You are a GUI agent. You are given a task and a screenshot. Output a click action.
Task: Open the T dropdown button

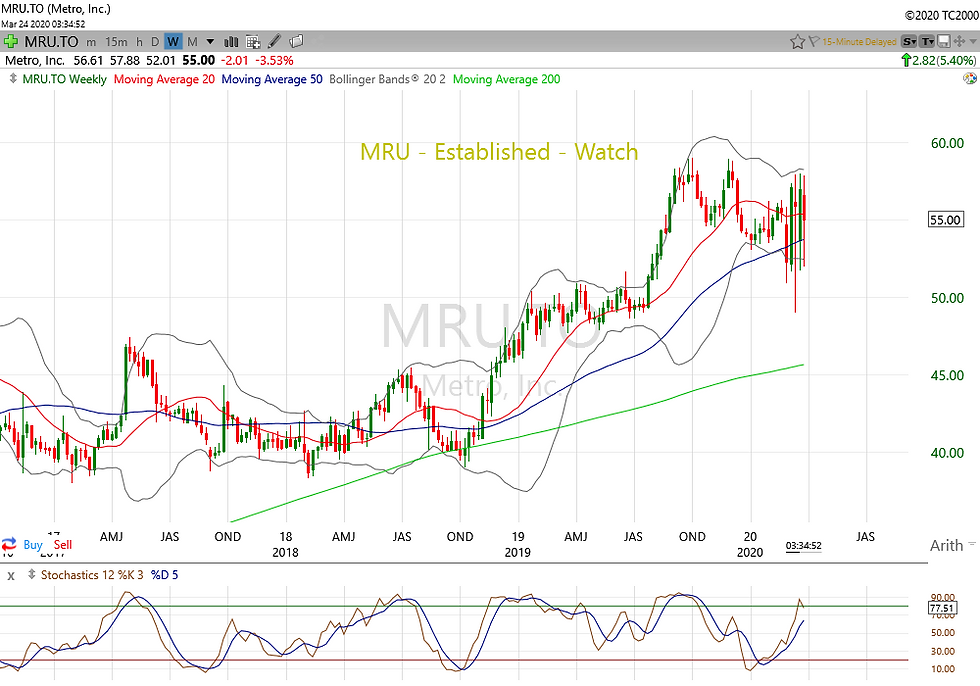point(928,42)
